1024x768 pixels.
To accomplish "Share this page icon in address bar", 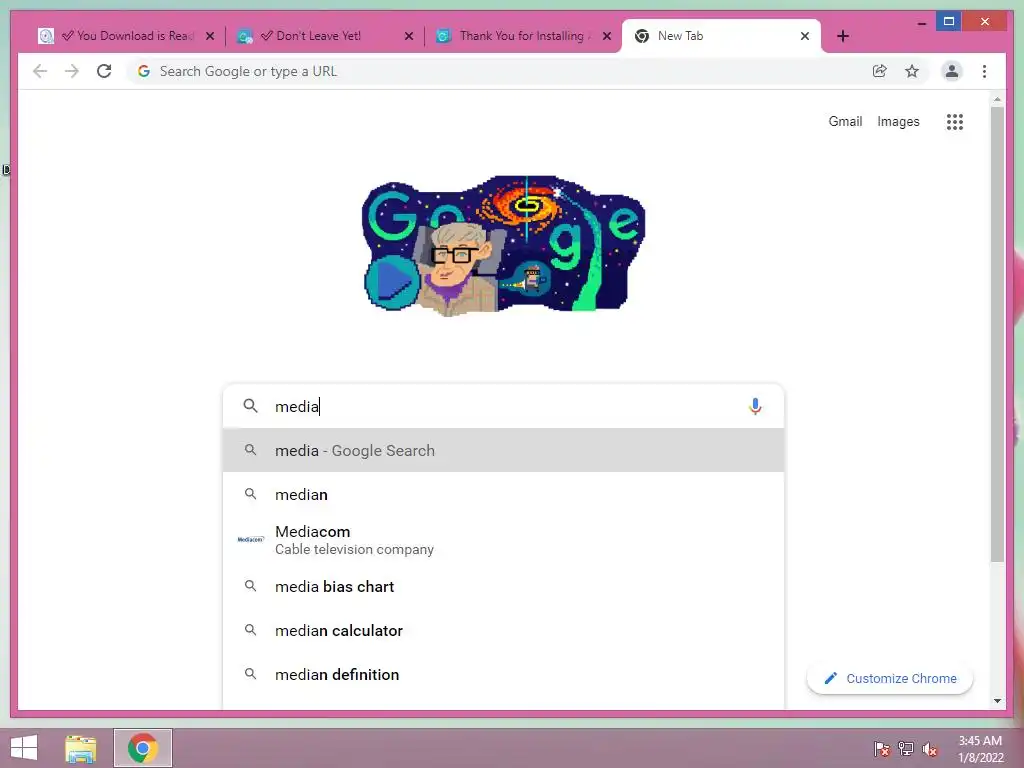I will (880, 71).
